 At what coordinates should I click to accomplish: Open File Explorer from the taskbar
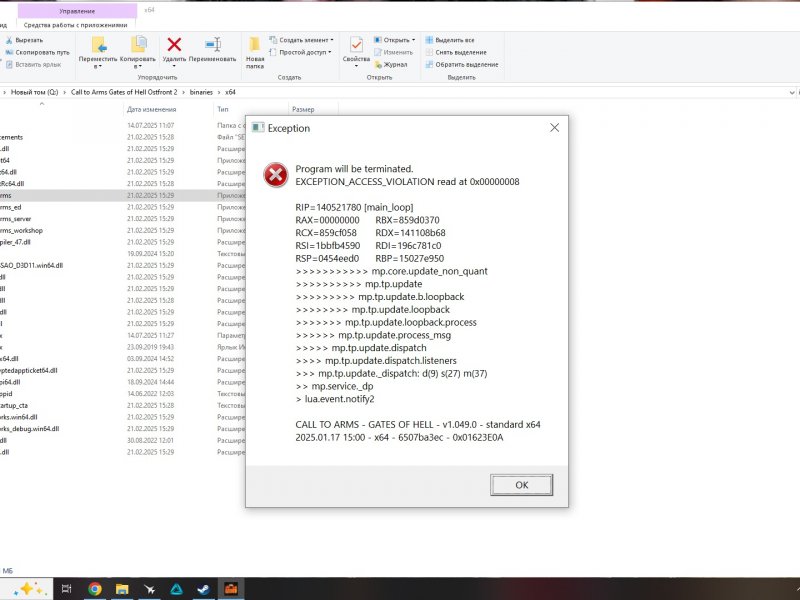pyautogui.click(x=122, y=589)
